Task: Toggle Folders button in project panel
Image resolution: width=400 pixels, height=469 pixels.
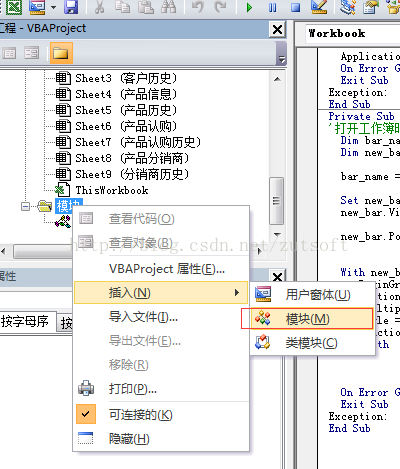Action: pos(61,53)
